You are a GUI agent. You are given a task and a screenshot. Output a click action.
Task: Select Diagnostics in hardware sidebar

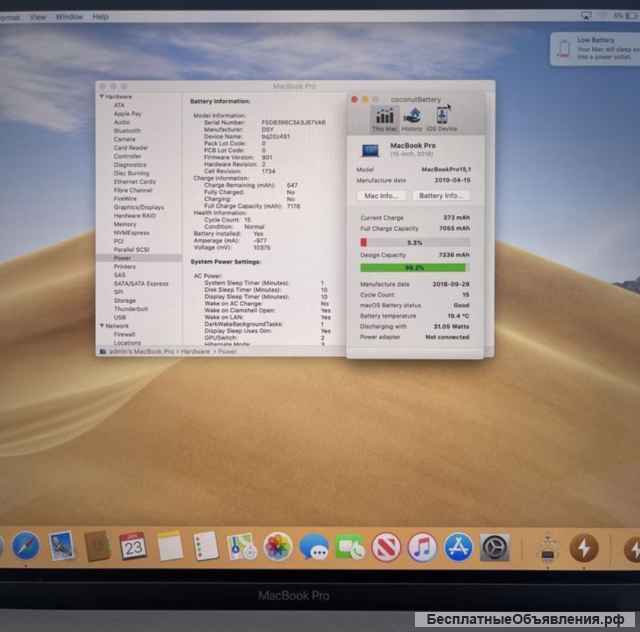pos(130,165)
